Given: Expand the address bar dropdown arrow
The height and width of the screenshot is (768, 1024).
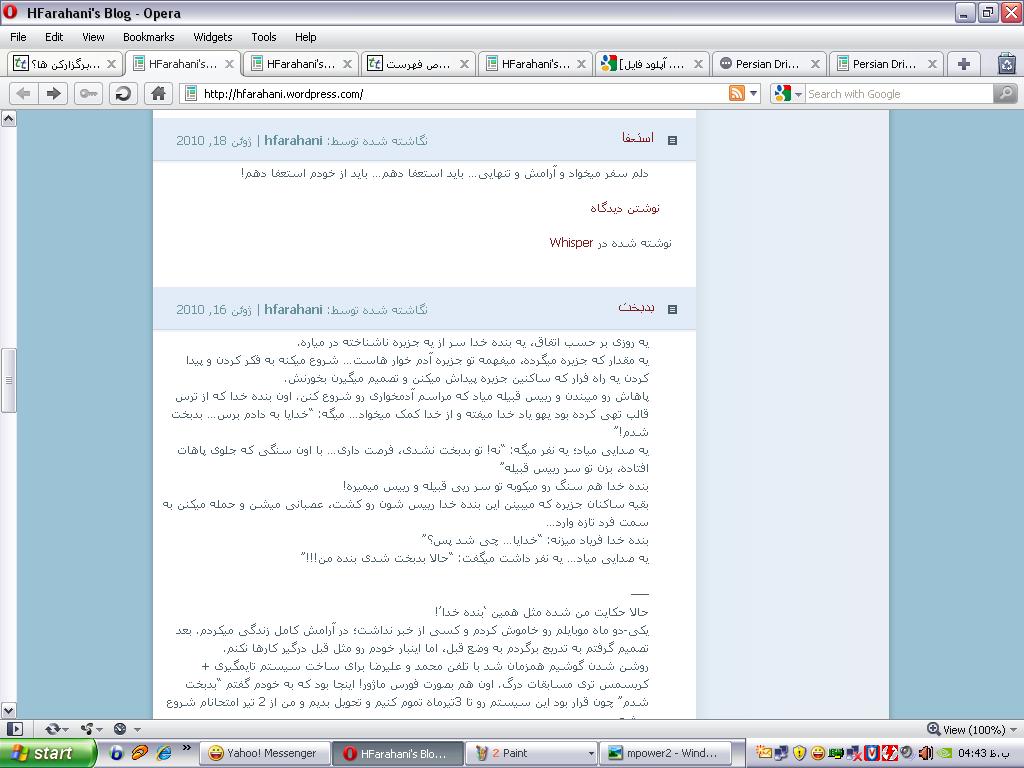Looking at the screenshot, I should pyautogui.click(x=754, y=94).
